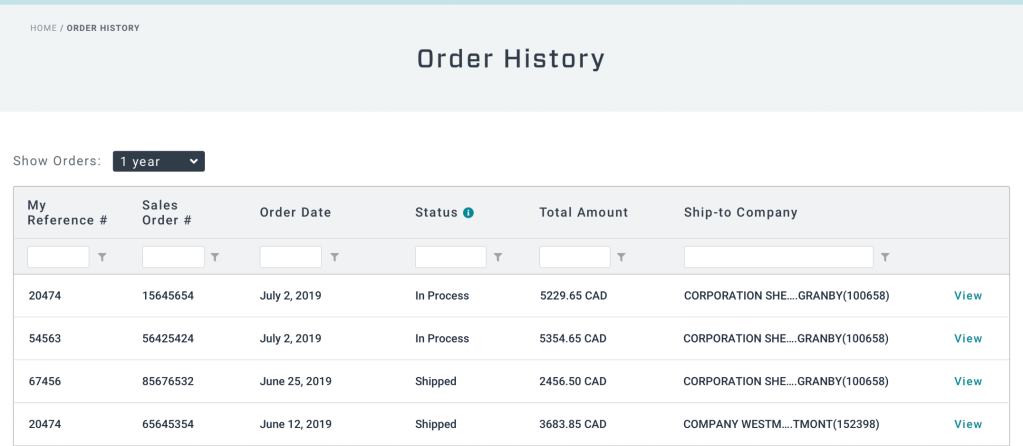Image resolution: width=1023 pixels, height=446 pixels.
Task: Click the filter icon for Sales Order #
Action: pyautogui.click(x=215, y=257)
